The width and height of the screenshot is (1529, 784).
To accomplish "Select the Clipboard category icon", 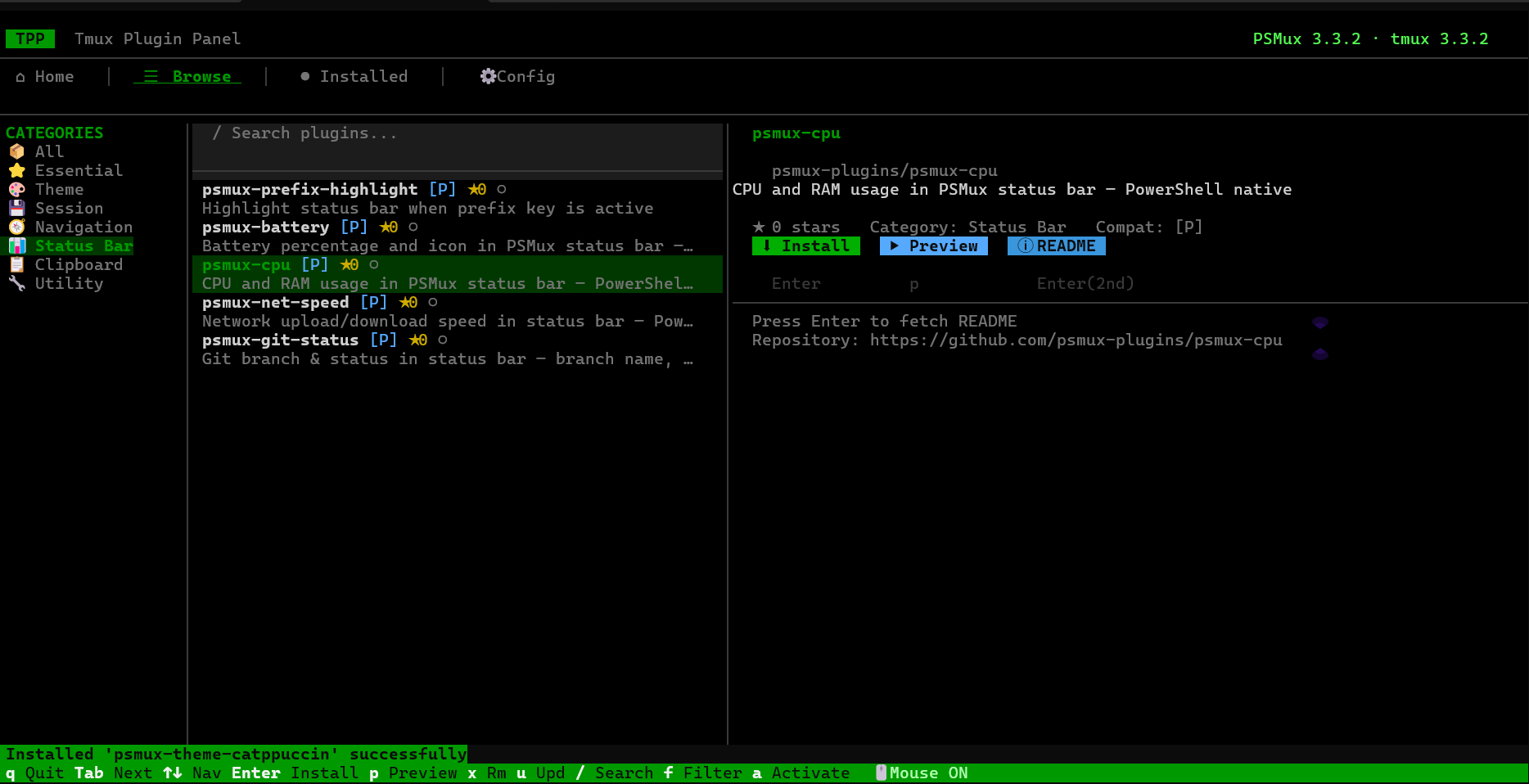I will (16, 264).
